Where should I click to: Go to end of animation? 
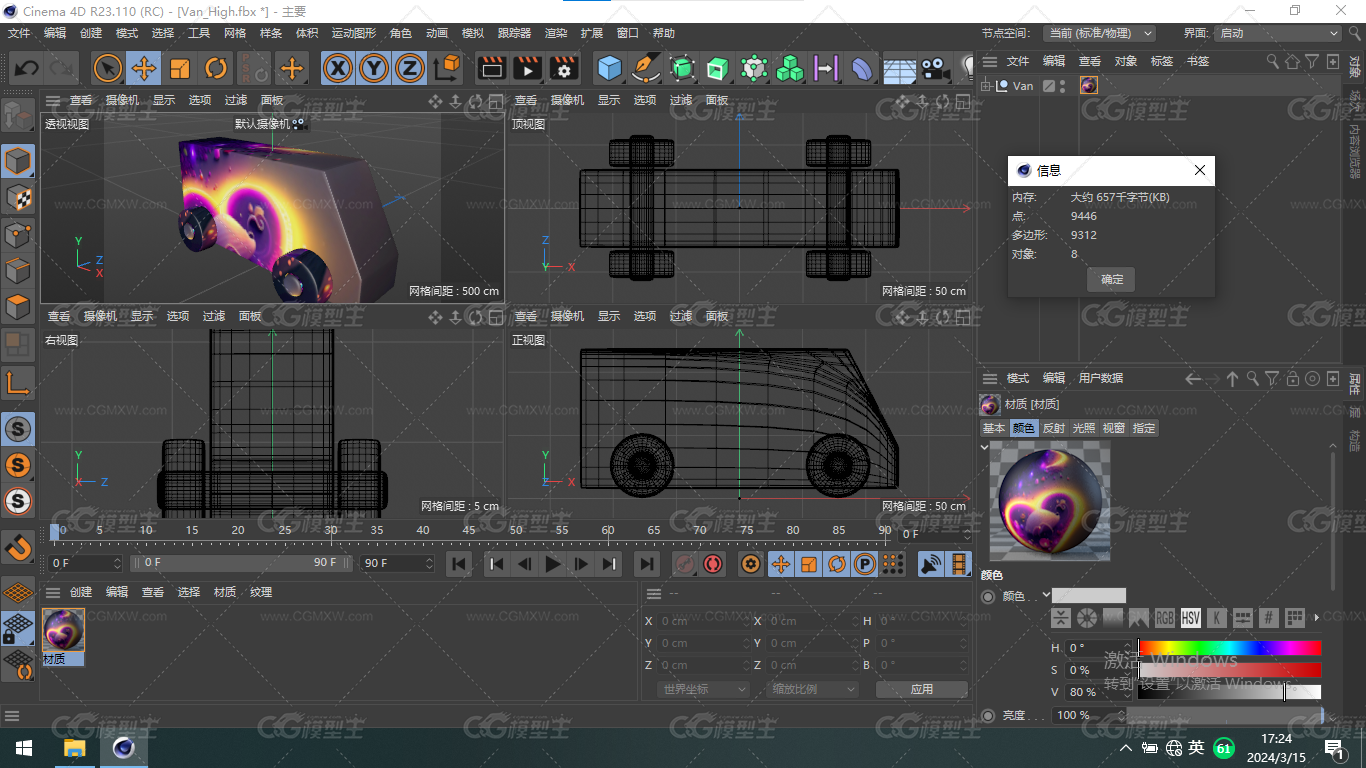pos(647,564)
